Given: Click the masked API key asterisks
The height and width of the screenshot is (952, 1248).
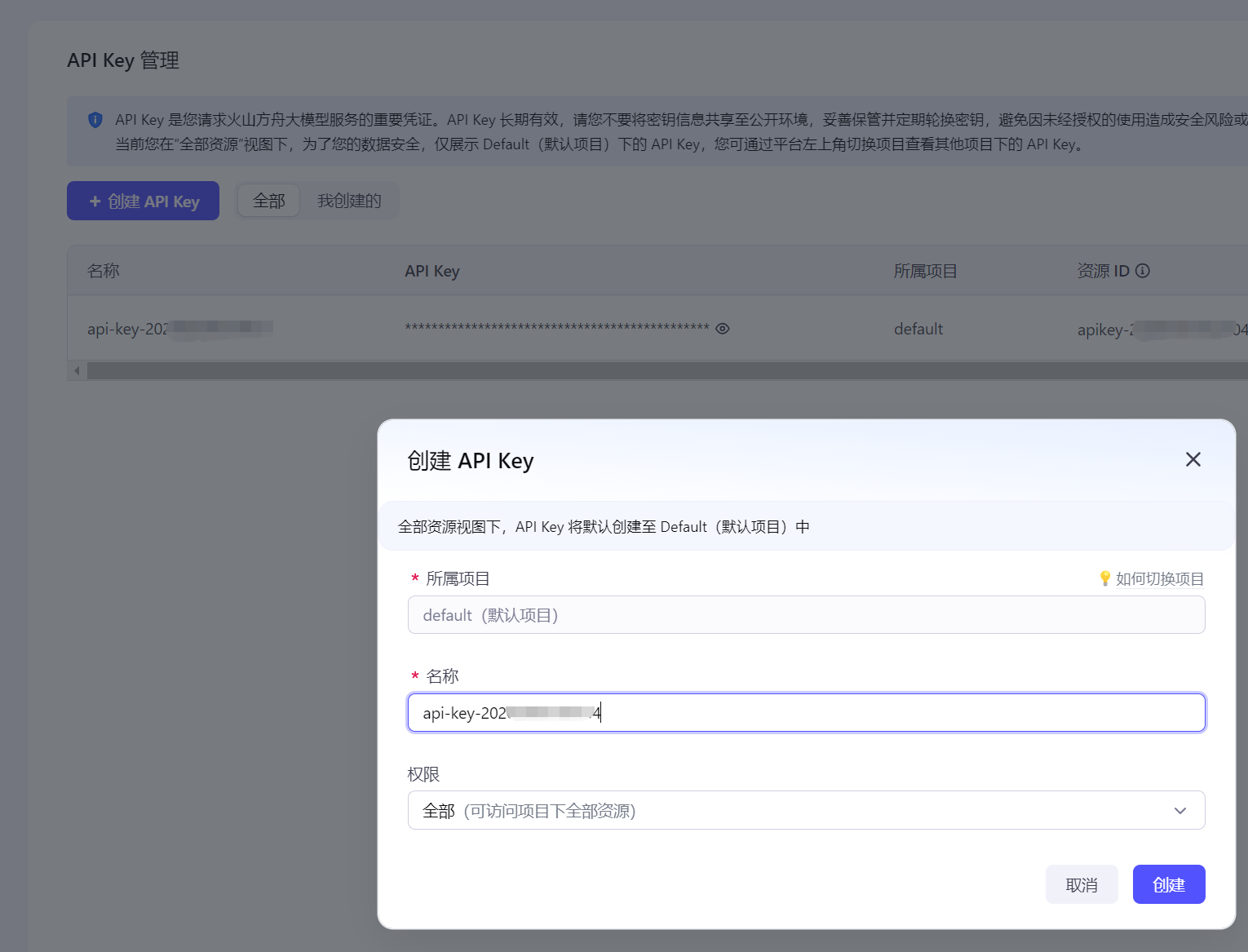Looking at the screenshot, I should [557, 328].
